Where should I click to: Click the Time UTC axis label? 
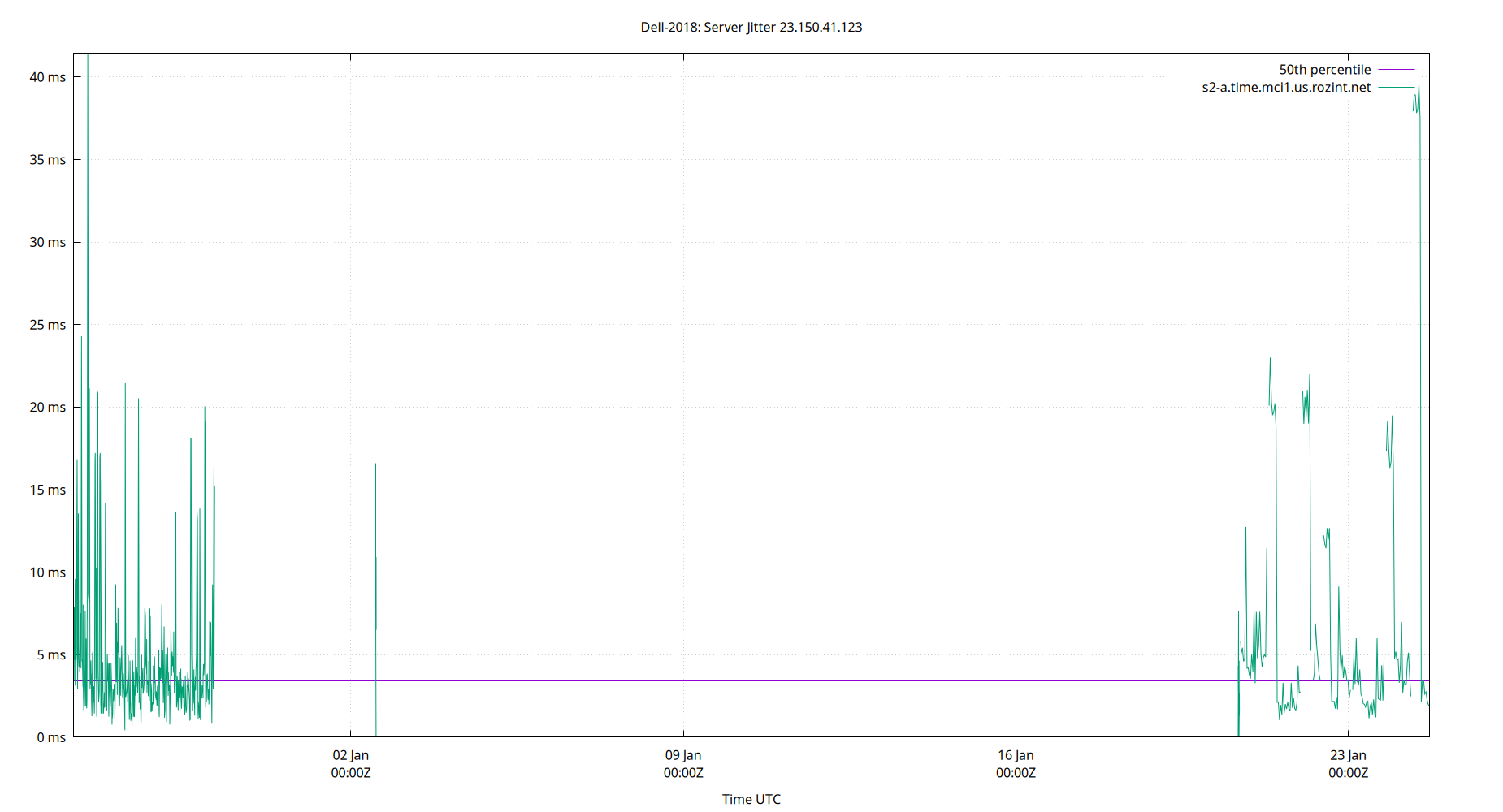click(x=751, y=799)
